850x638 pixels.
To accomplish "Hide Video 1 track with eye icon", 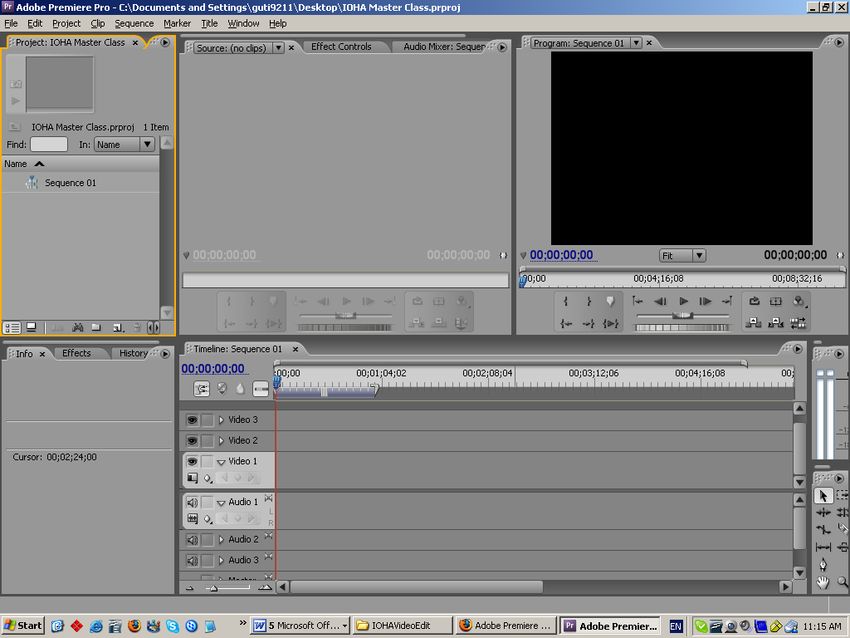I will pyautogui.click(x=192, y=461).
